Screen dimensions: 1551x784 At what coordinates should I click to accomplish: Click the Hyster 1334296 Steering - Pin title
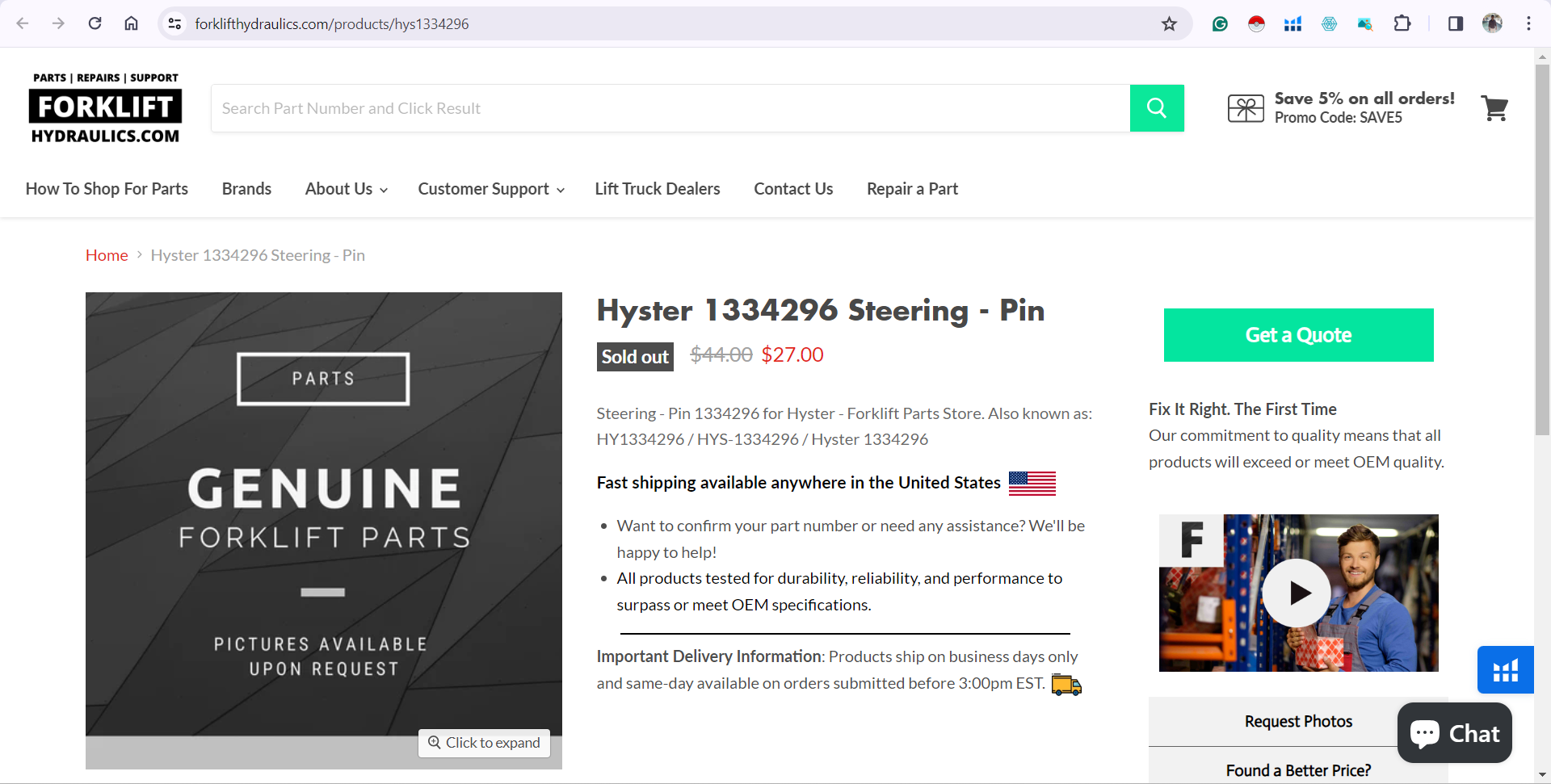click(x=821, y=310)
